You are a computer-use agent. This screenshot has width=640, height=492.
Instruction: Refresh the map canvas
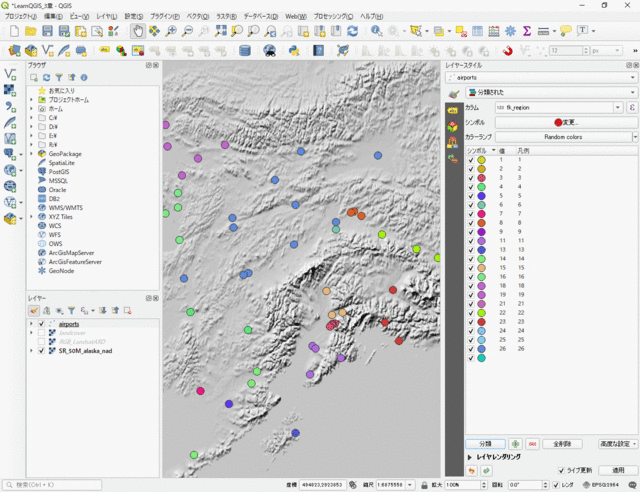353,31
